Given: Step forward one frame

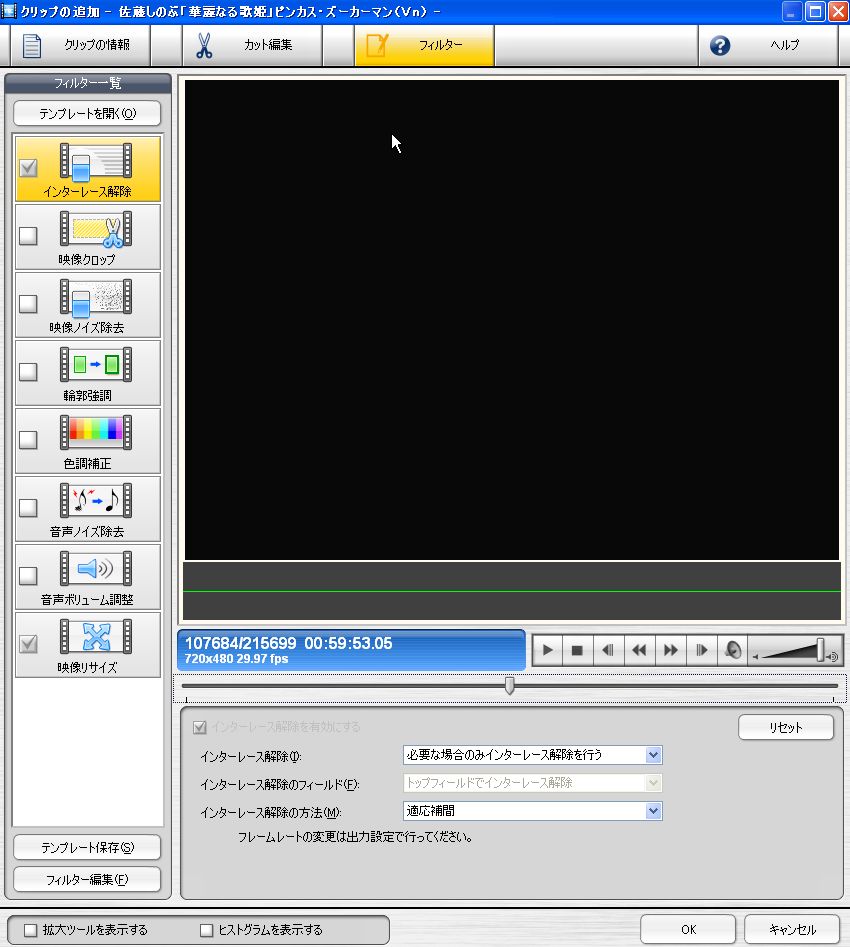Looking at the screenshot, I should coord(701,650).
